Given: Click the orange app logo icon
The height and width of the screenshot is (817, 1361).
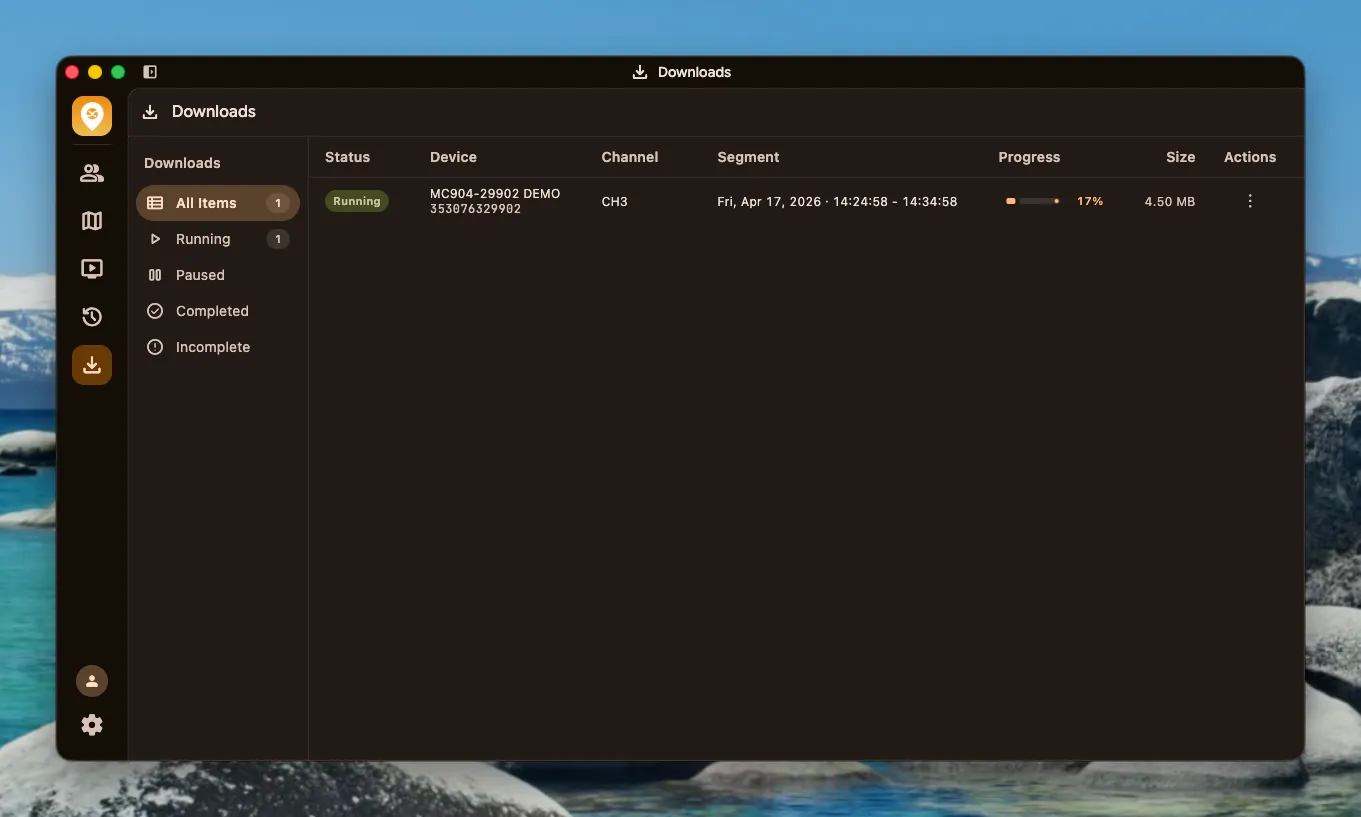Looking at the screenshot, I should pyautogui.click(x=92, y=116).
